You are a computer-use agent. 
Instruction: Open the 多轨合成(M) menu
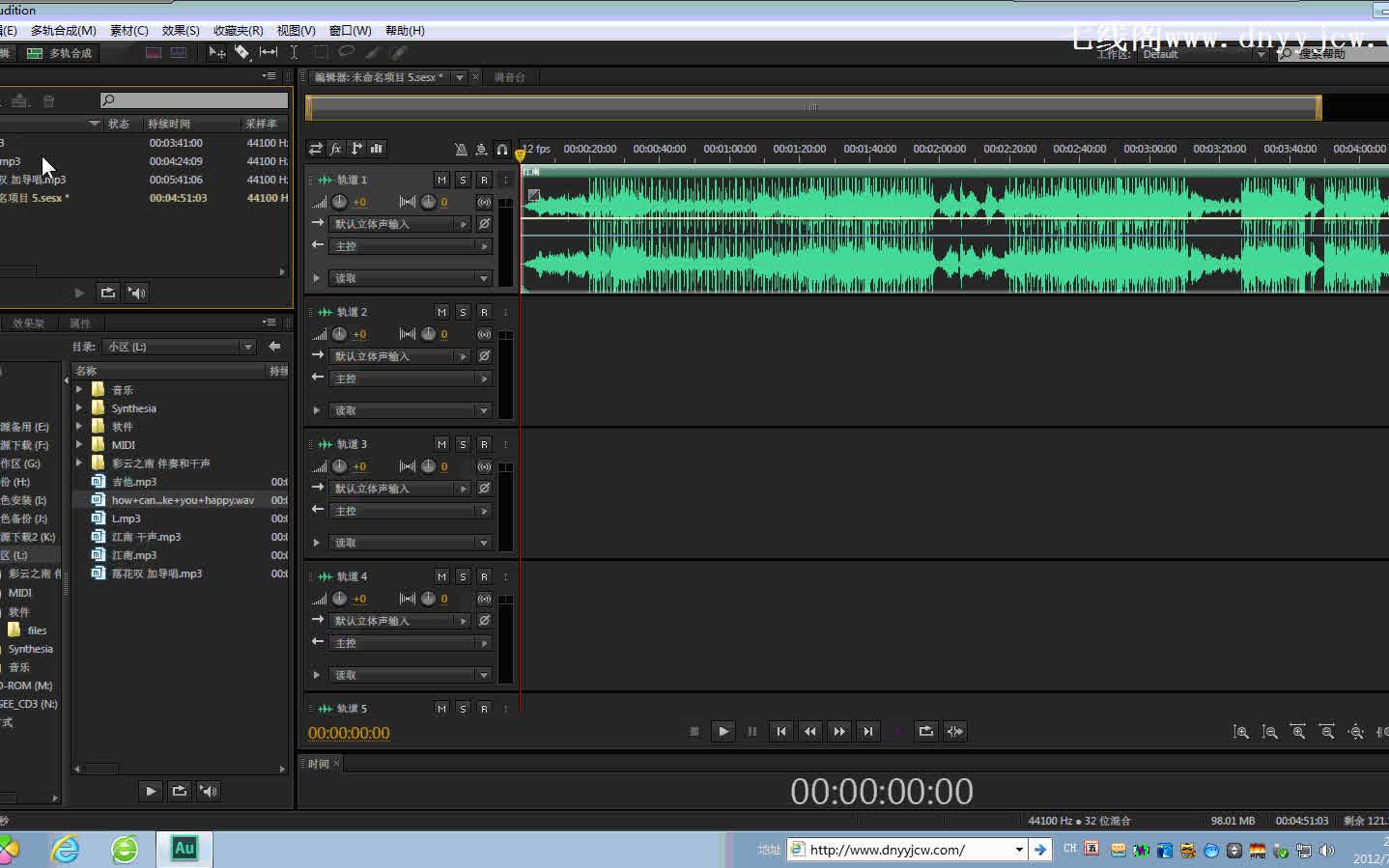click(64, 31)
